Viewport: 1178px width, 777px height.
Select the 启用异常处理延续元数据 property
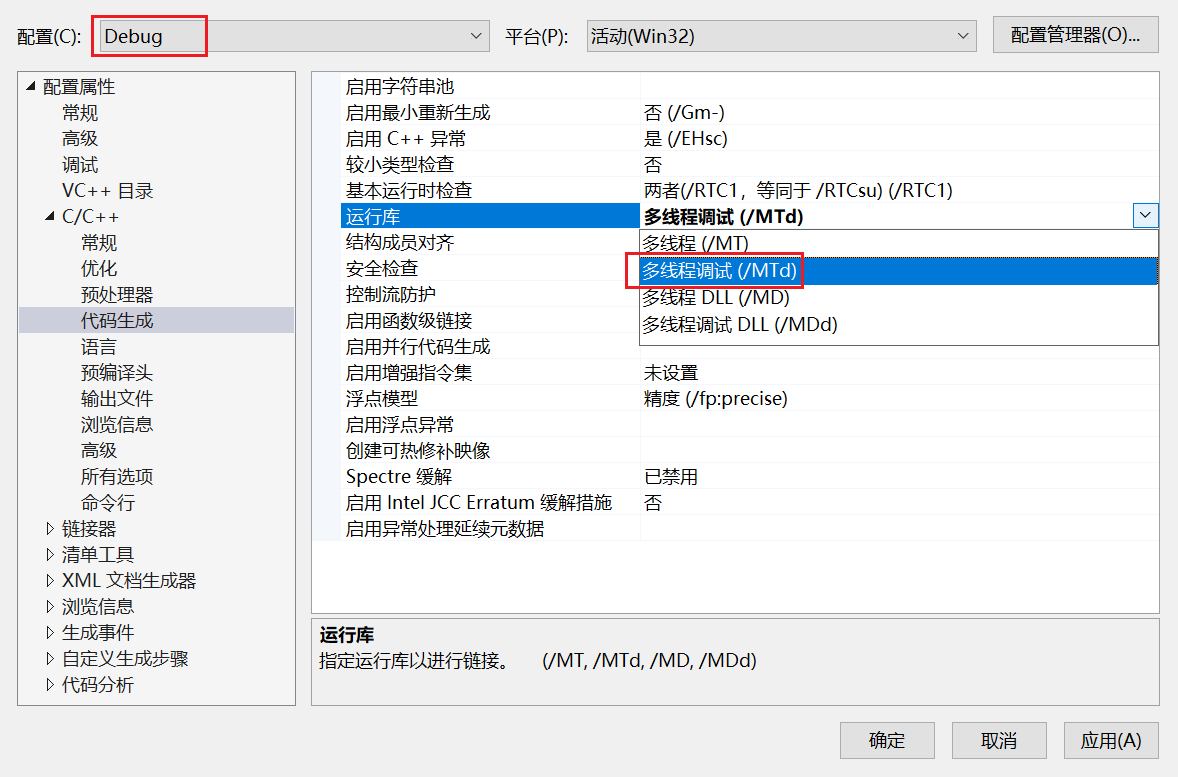(445, 528)
